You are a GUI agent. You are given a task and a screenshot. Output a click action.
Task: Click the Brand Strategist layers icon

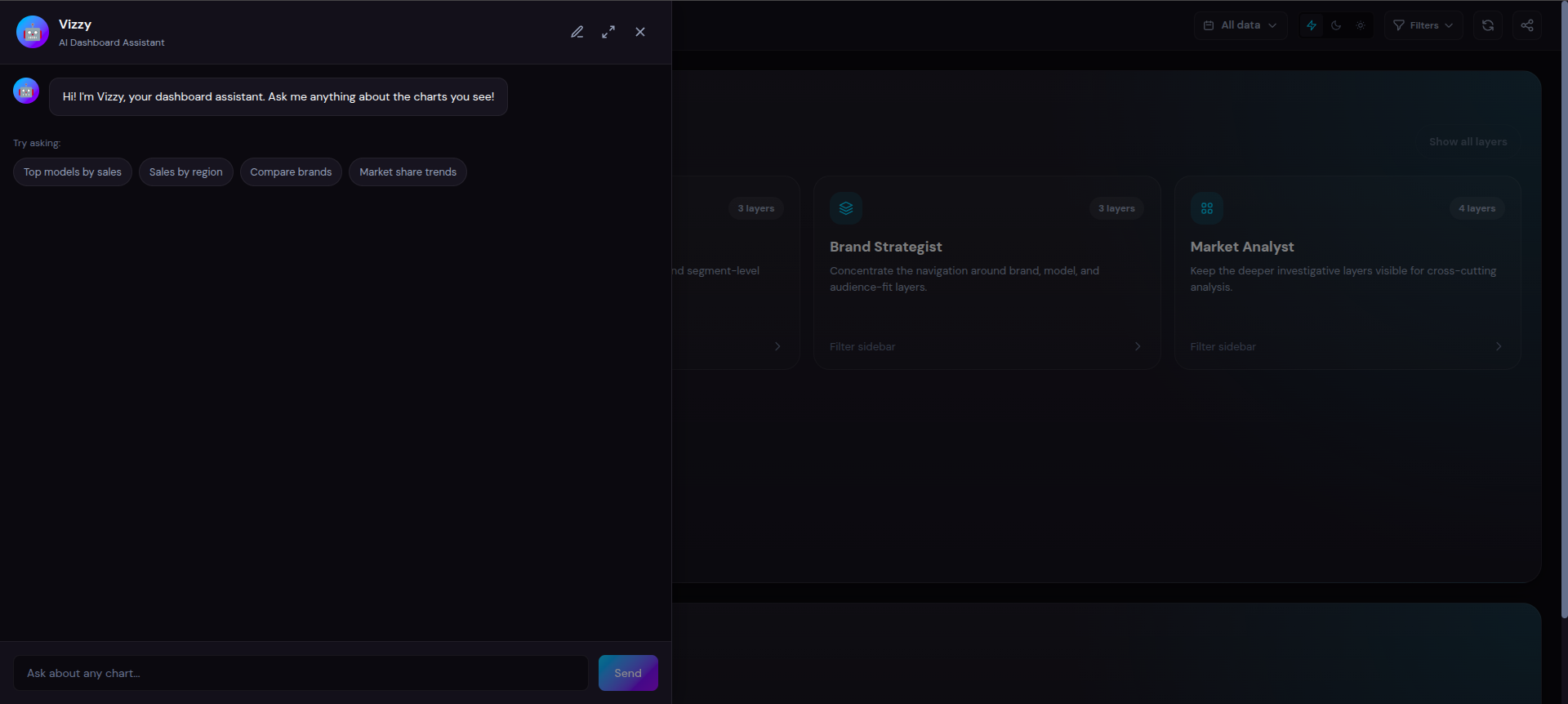click(x=846, y=208)
